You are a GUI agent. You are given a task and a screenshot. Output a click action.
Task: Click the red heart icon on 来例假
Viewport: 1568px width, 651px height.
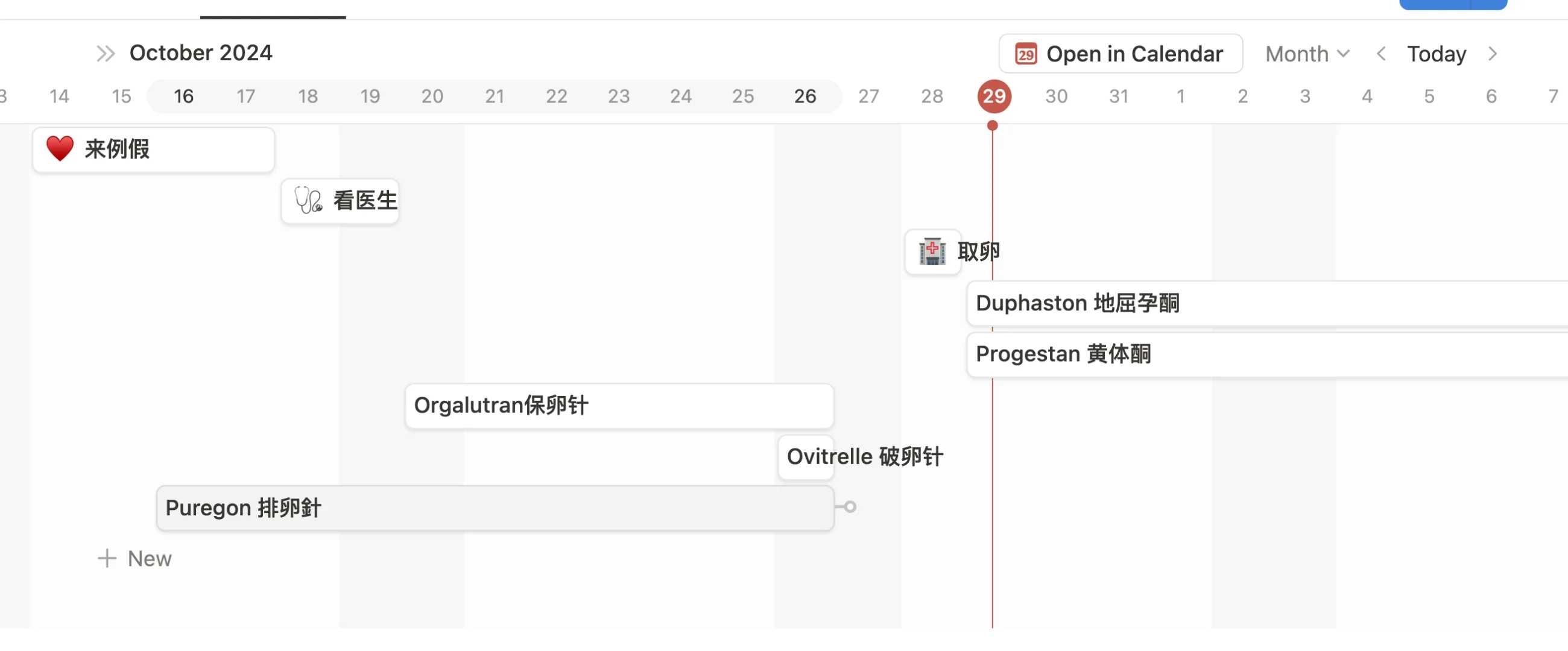click(x=60, y=149)
